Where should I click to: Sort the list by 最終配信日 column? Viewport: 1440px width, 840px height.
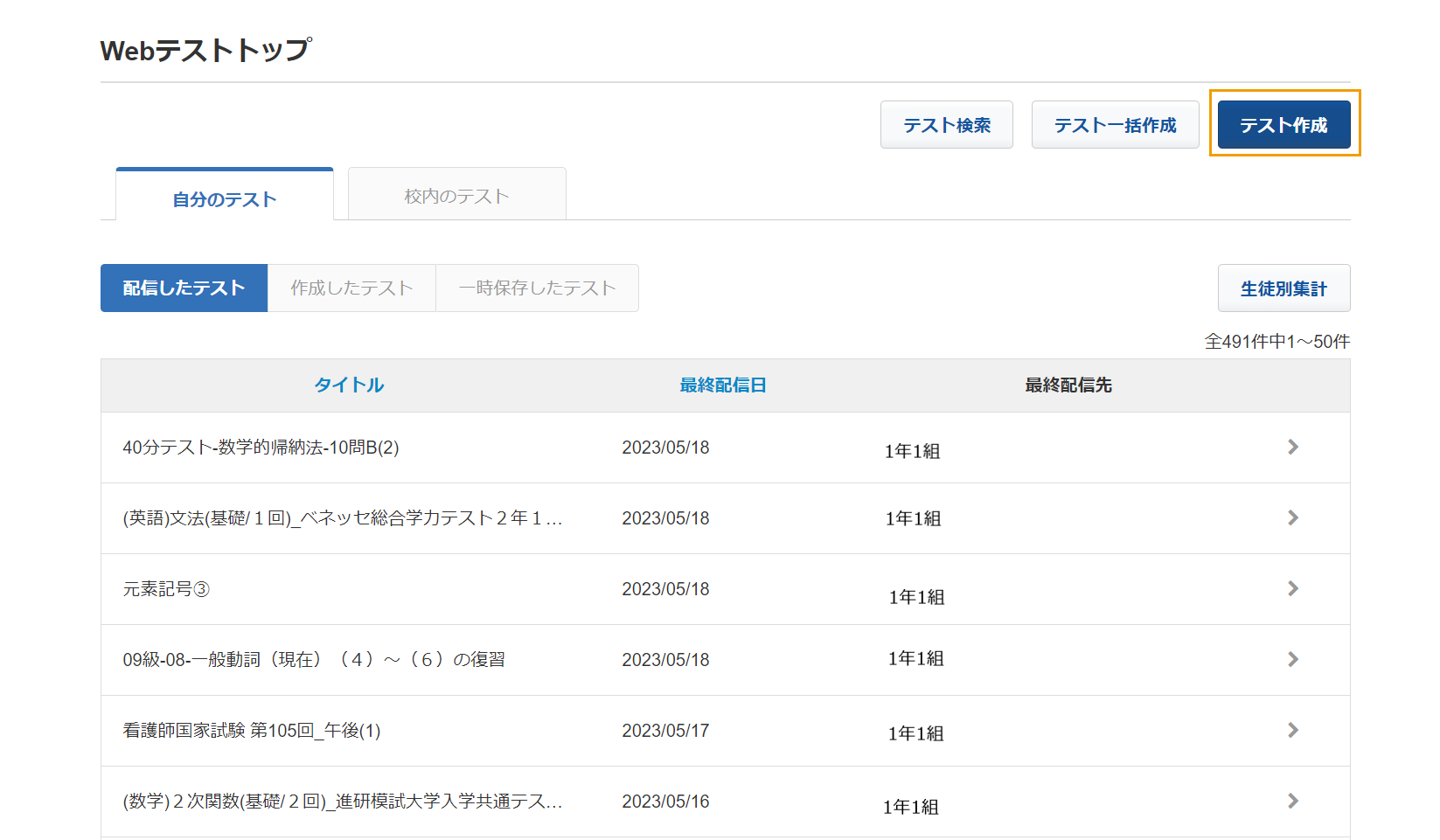(x=720, y=385)
